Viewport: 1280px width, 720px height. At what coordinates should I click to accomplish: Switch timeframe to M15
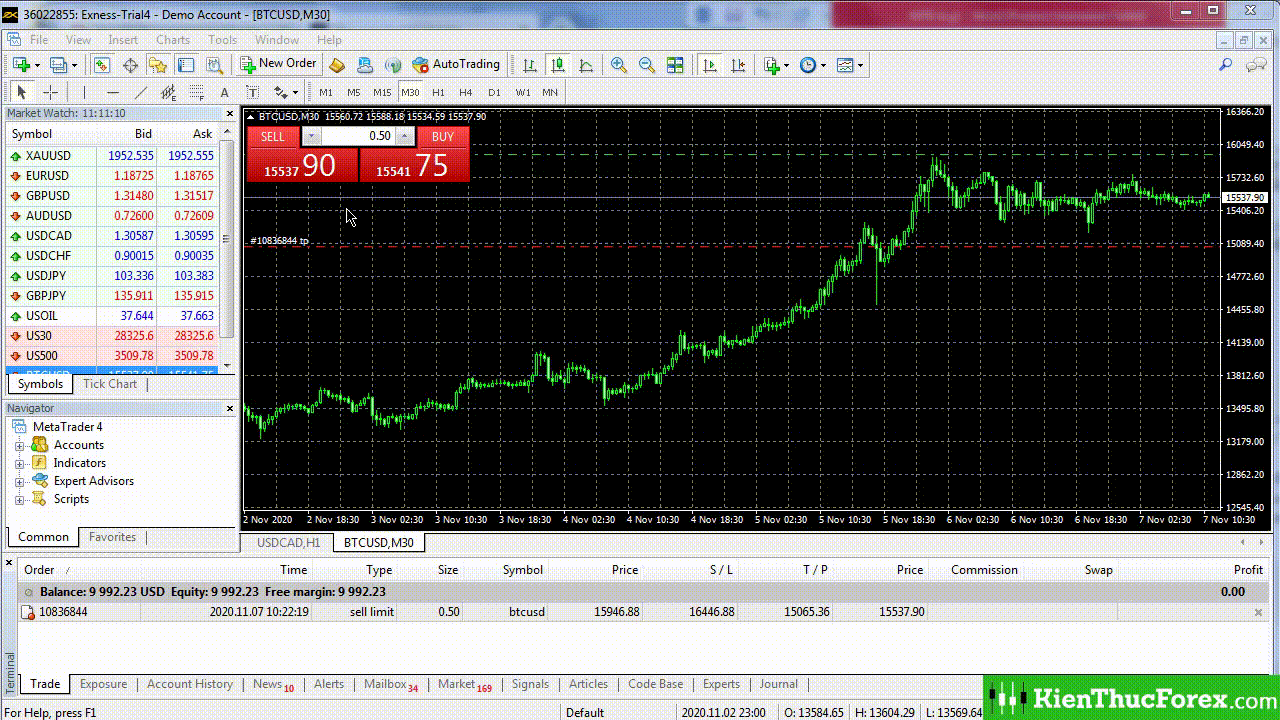tap(382, 92)
